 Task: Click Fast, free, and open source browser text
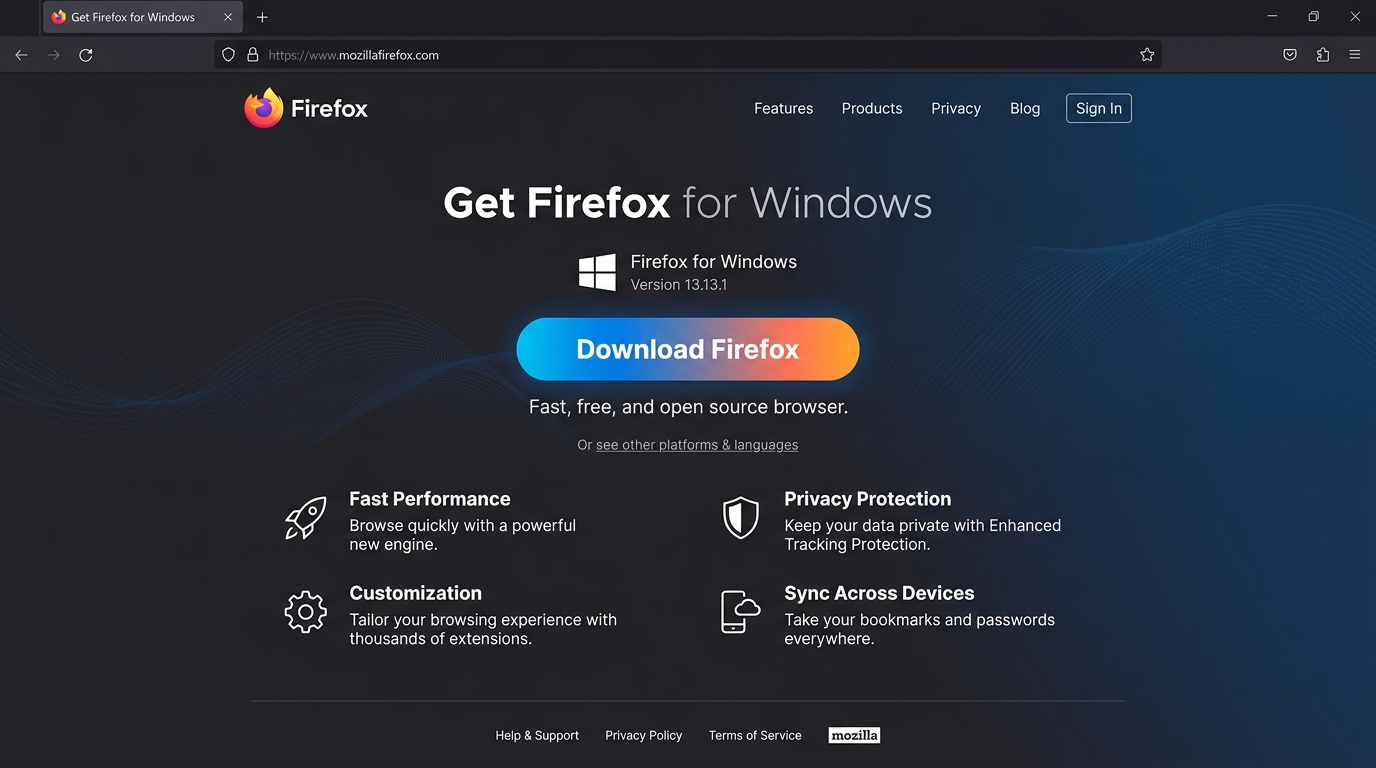coord(688,407)
